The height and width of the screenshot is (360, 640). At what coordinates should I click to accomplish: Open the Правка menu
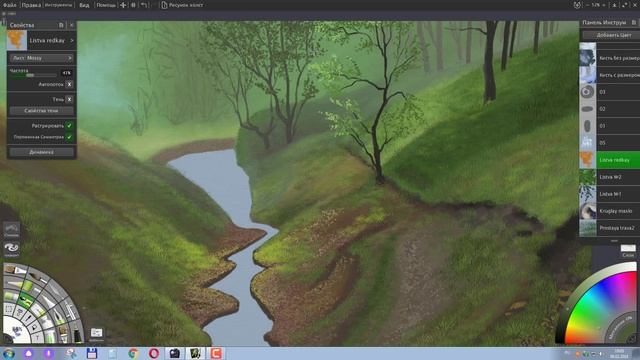click(x=31, y=5)
